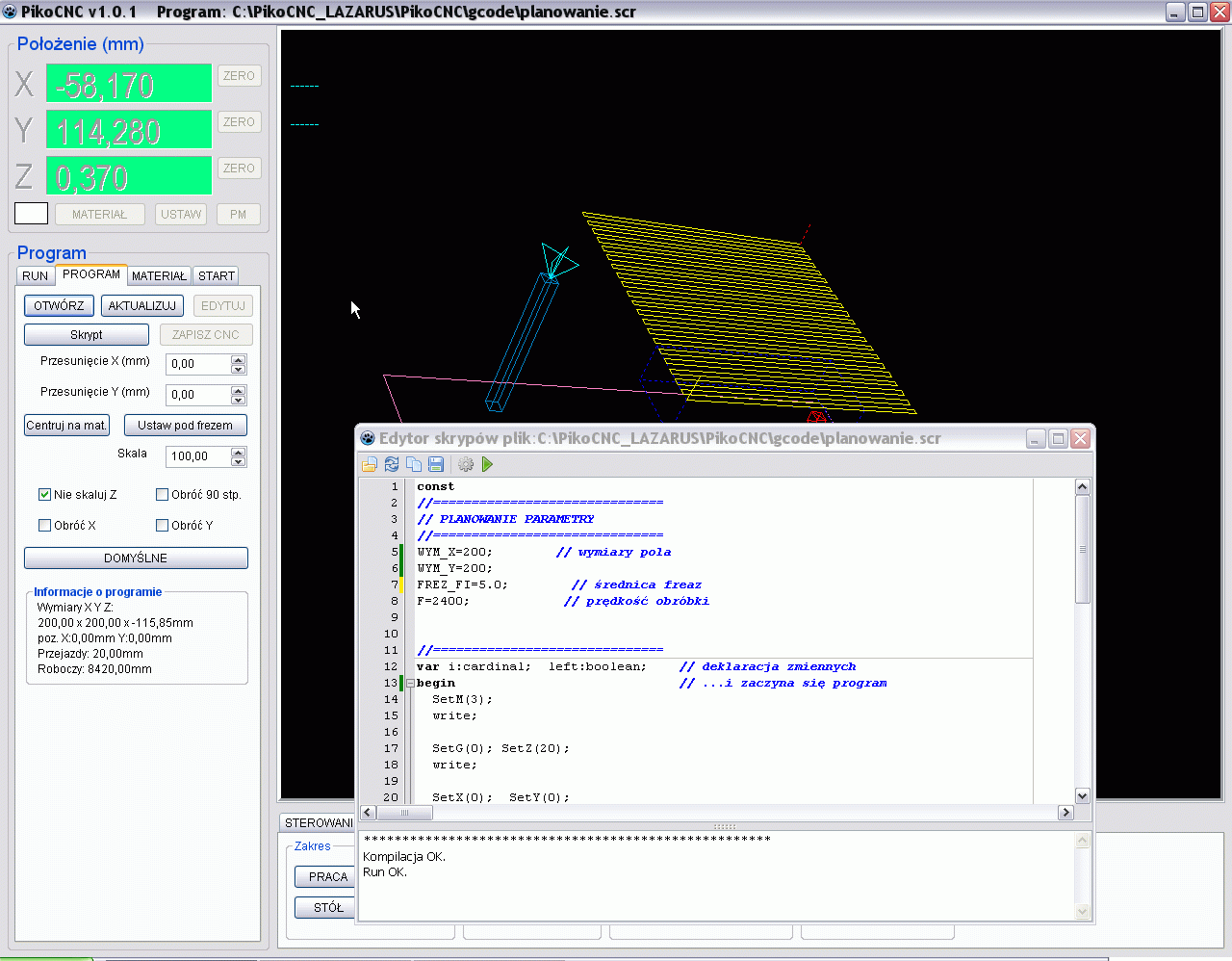Decrease Przesunięcie Y spinner value
Viewport: 1232px width, 961px height.
tap(239, 400)
